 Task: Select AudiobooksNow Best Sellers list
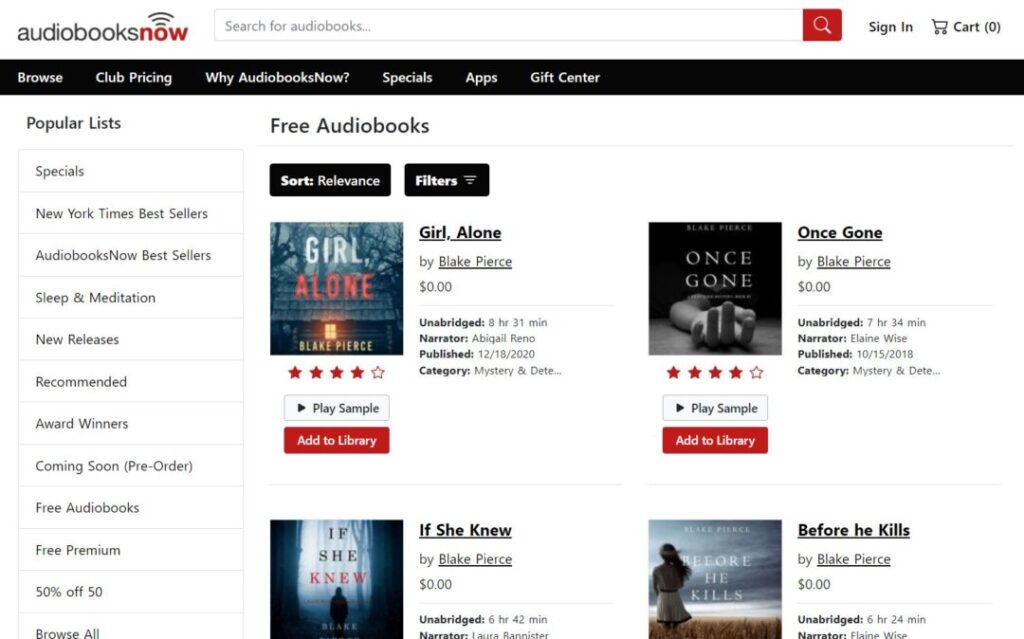pos(131,255)
